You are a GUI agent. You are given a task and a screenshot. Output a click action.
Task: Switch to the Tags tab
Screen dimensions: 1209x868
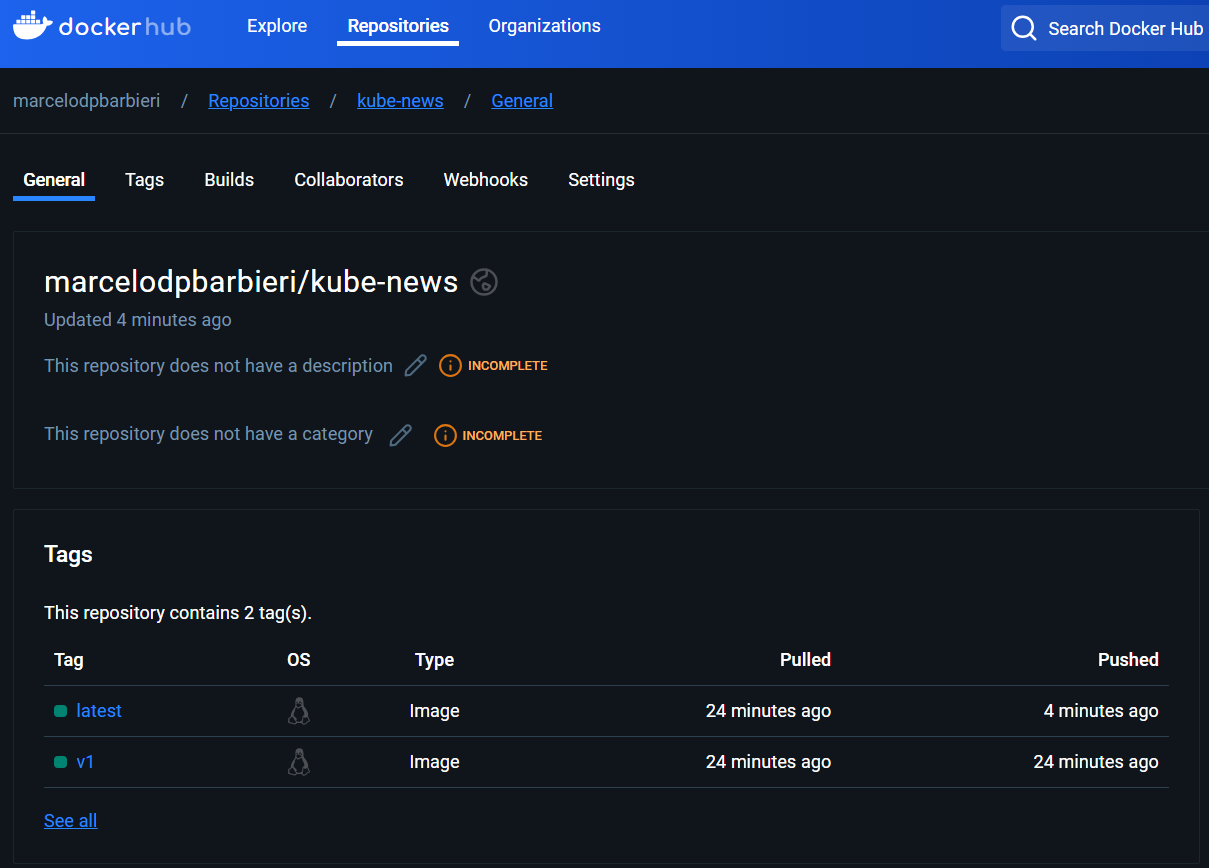click(144, 180)
